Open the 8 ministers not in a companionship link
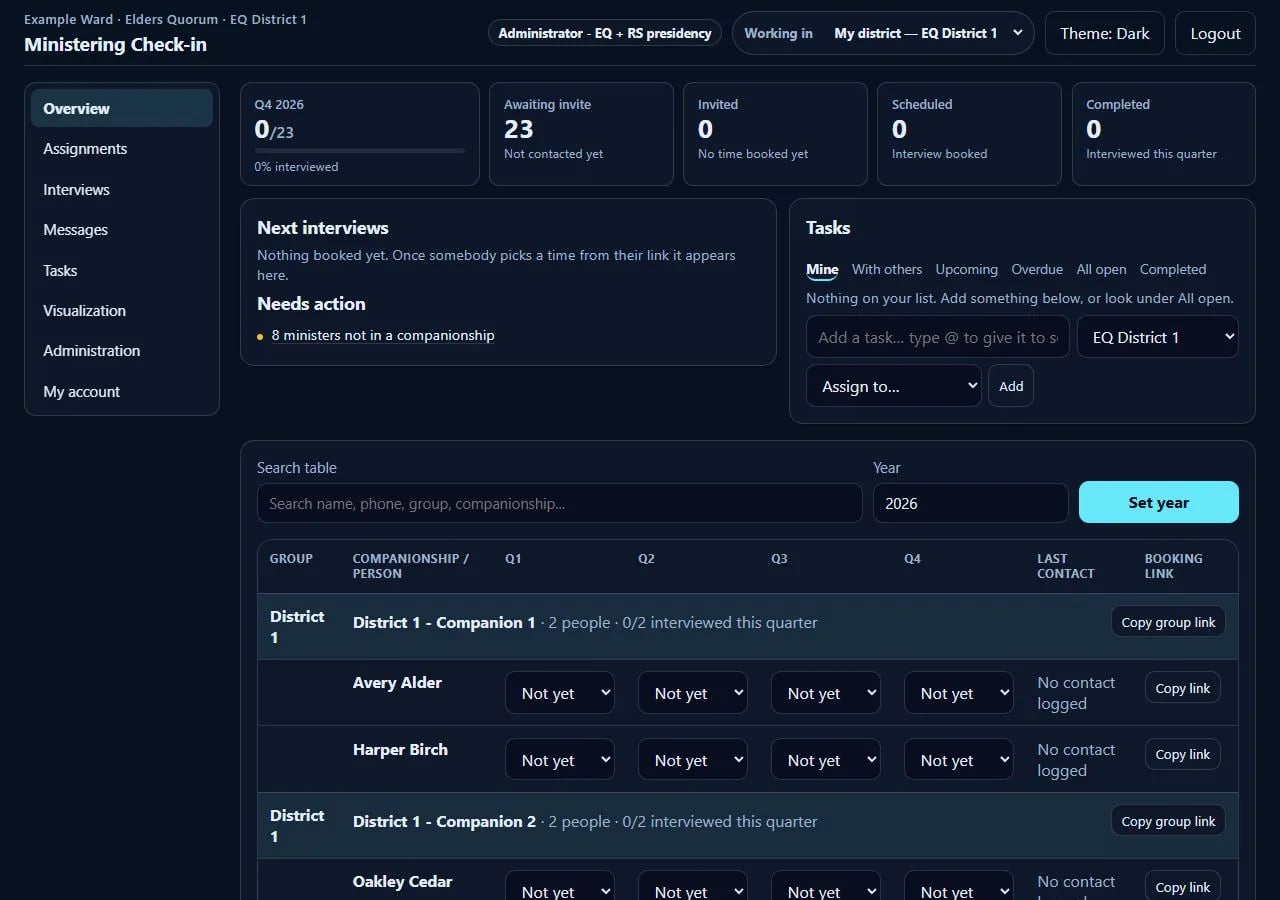The image size is (1280, 900). (383, 335)
